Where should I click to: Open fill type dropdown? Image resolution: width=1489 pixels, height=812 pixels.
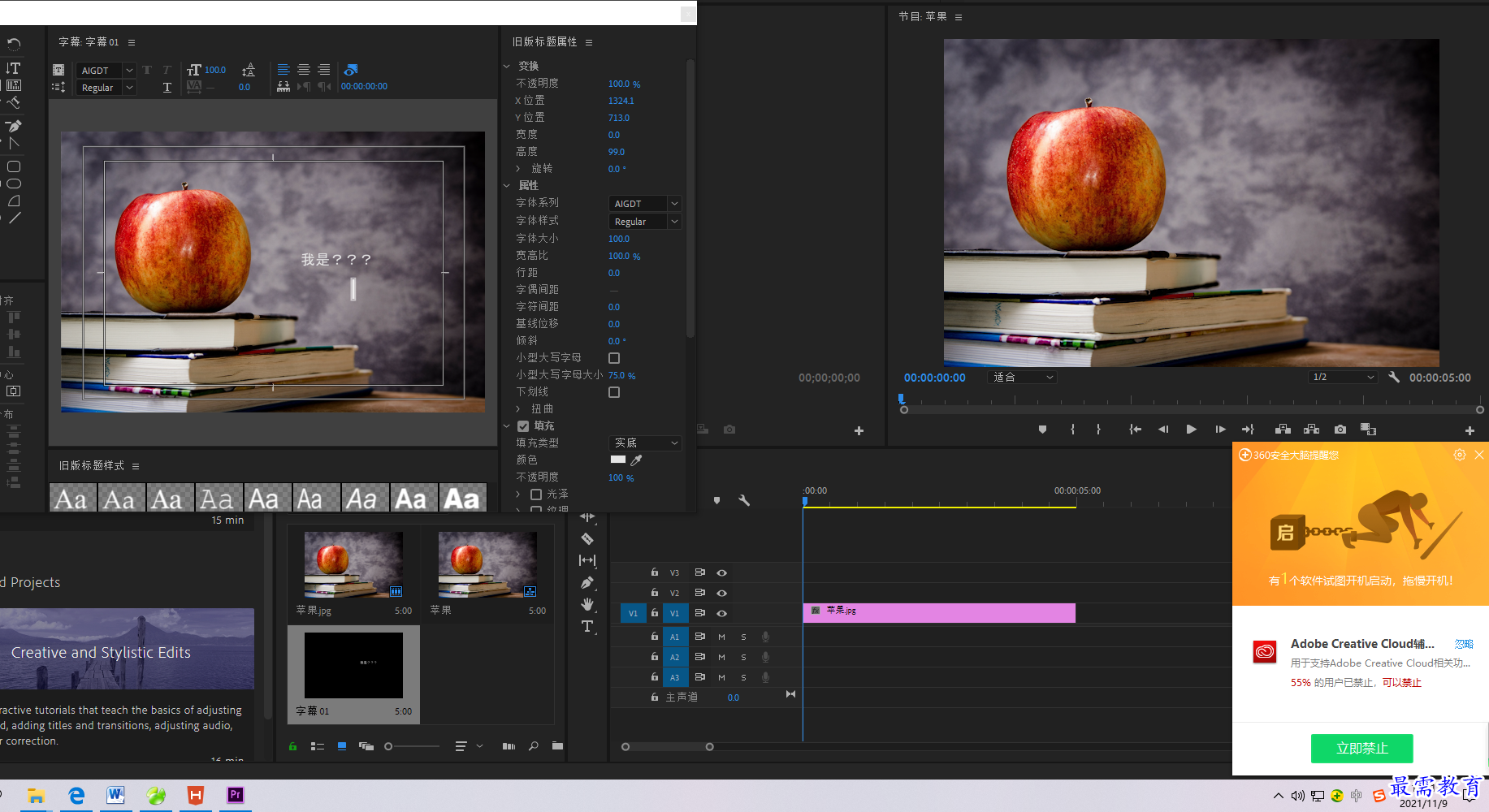[645, 443]
